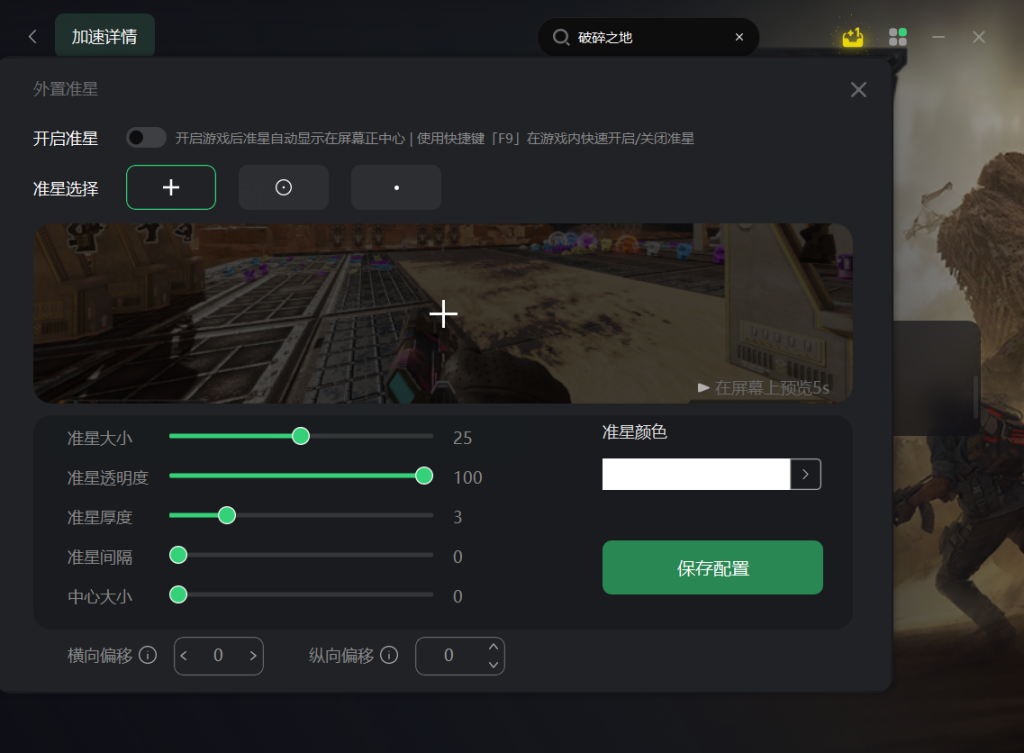The width and height of the screenshot is (1024, 753).
Task: Select the circle-dot crosshair style
Action: (x=283, y=187)
